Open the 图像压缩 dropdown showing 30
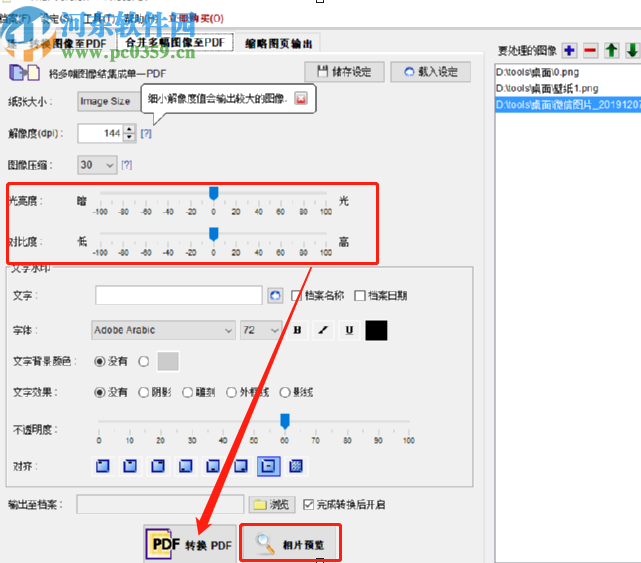This screenshot has height=563, width=641. pyautogui.click(x=97, y=165)
